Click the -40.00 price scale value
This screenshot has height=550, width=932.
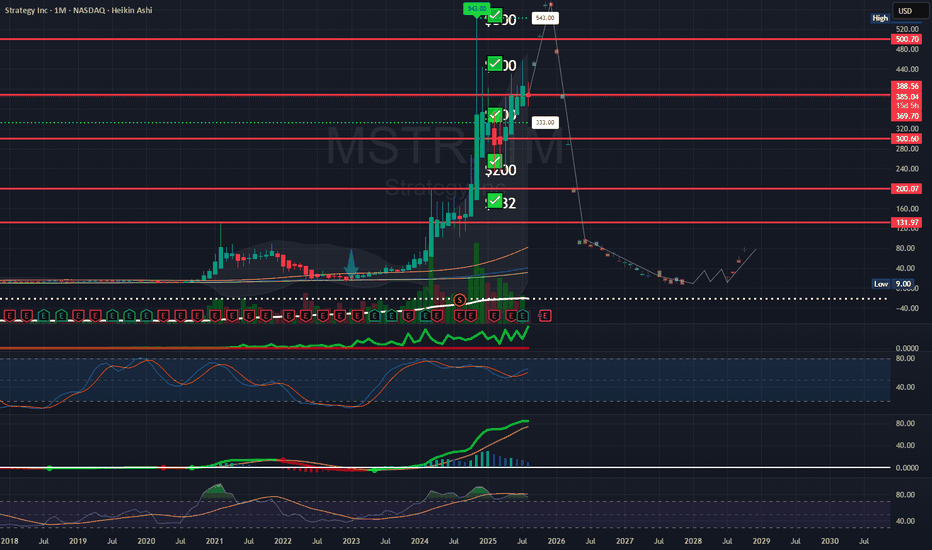tap(906, 308)
